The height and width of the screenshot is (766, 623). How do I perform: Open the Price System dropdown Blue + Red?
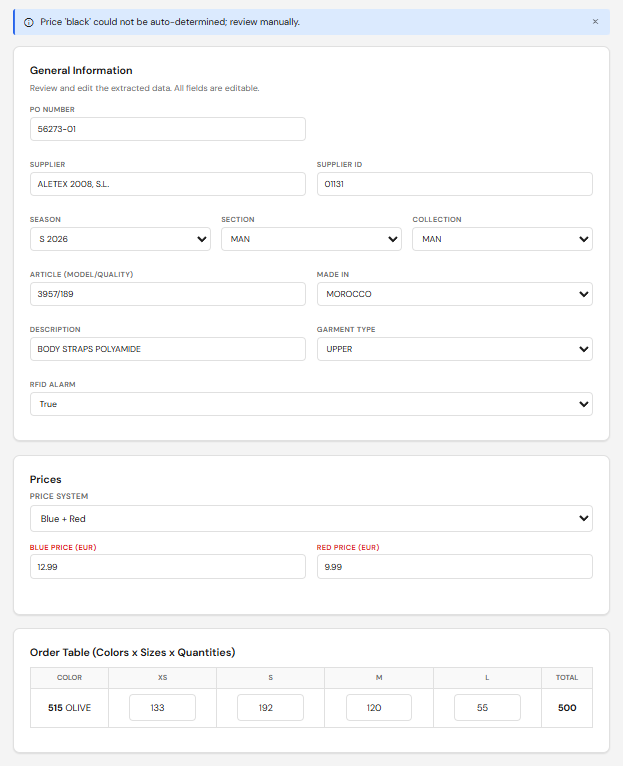click(311, 518)
